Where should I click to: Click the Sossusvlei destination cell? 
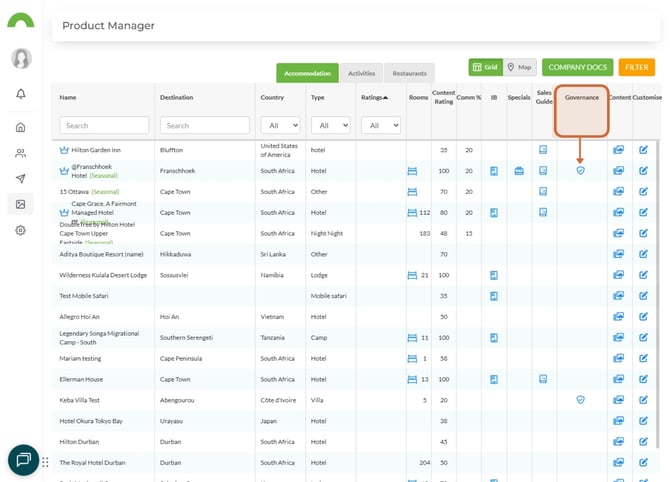click(174, 275)
